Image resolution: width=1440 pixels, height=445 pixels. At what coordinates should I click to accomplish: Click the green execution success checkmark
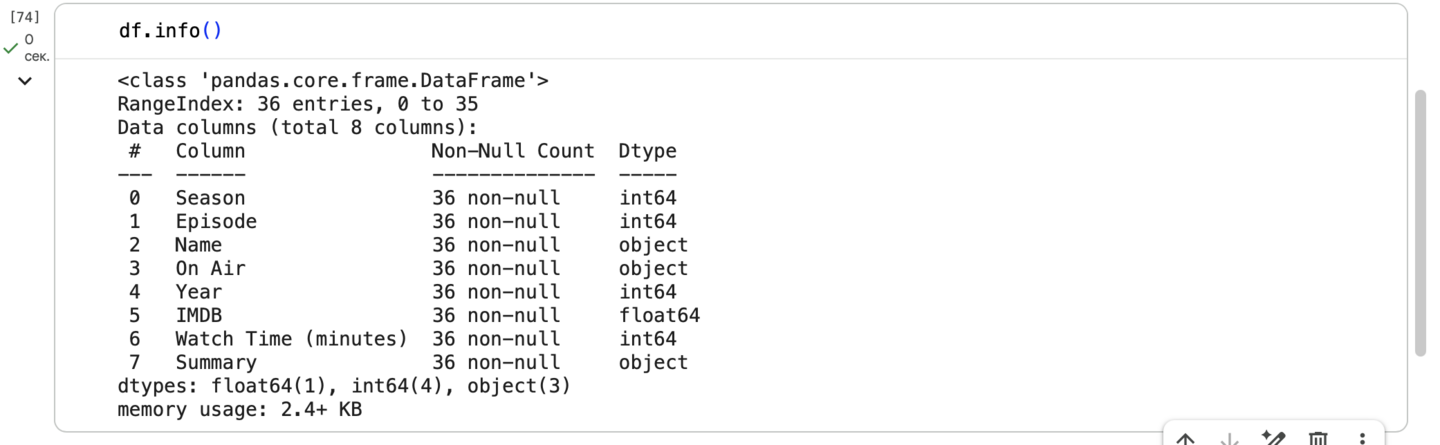[x=11, y=47]
